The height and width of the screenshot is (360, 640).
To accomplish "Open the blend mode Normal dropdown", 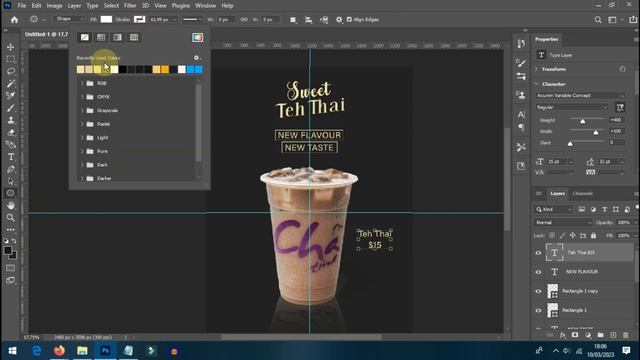I will (563, 223).
